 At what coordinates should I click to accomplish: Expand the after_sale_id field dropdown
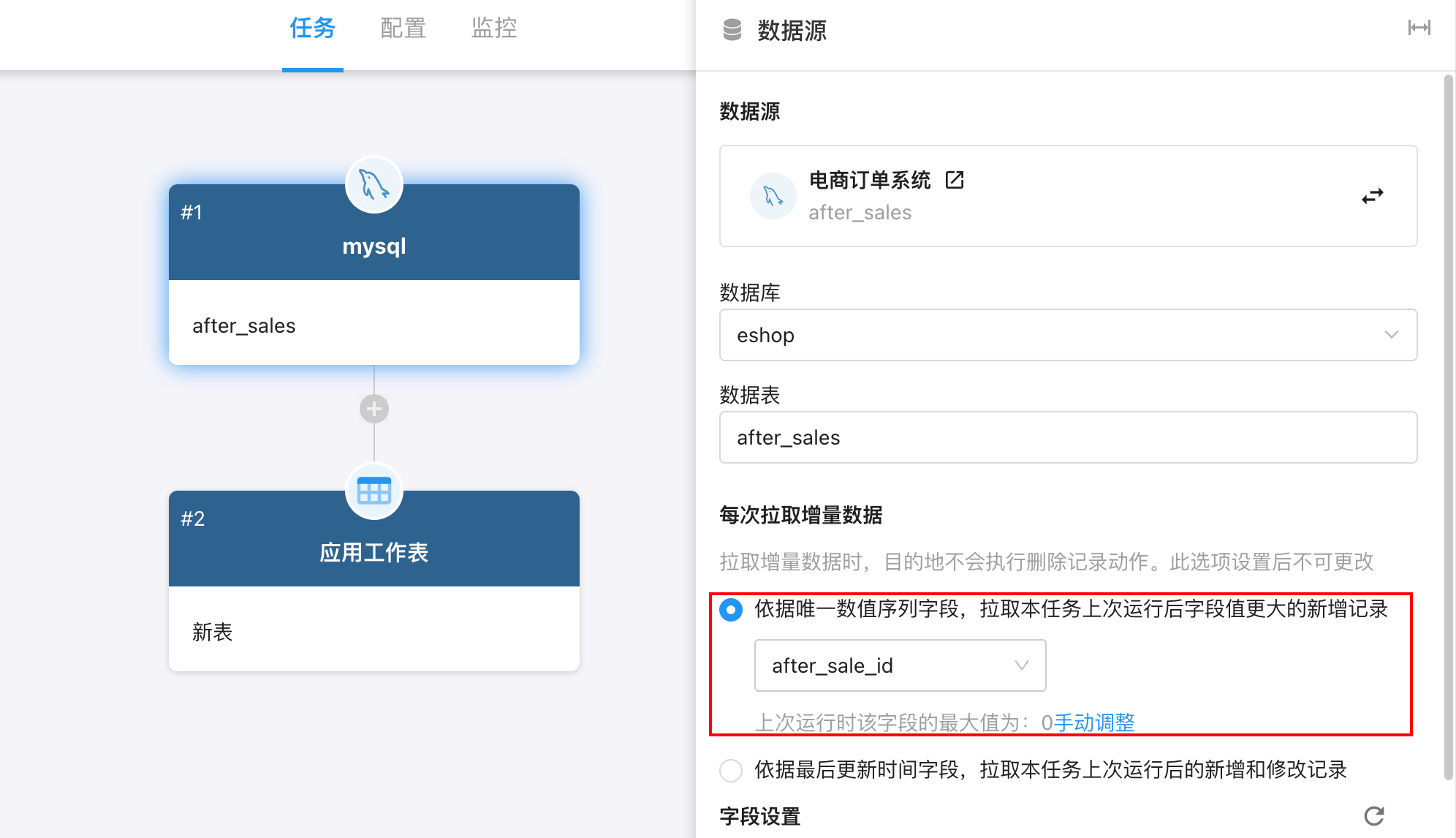[899, 665]
